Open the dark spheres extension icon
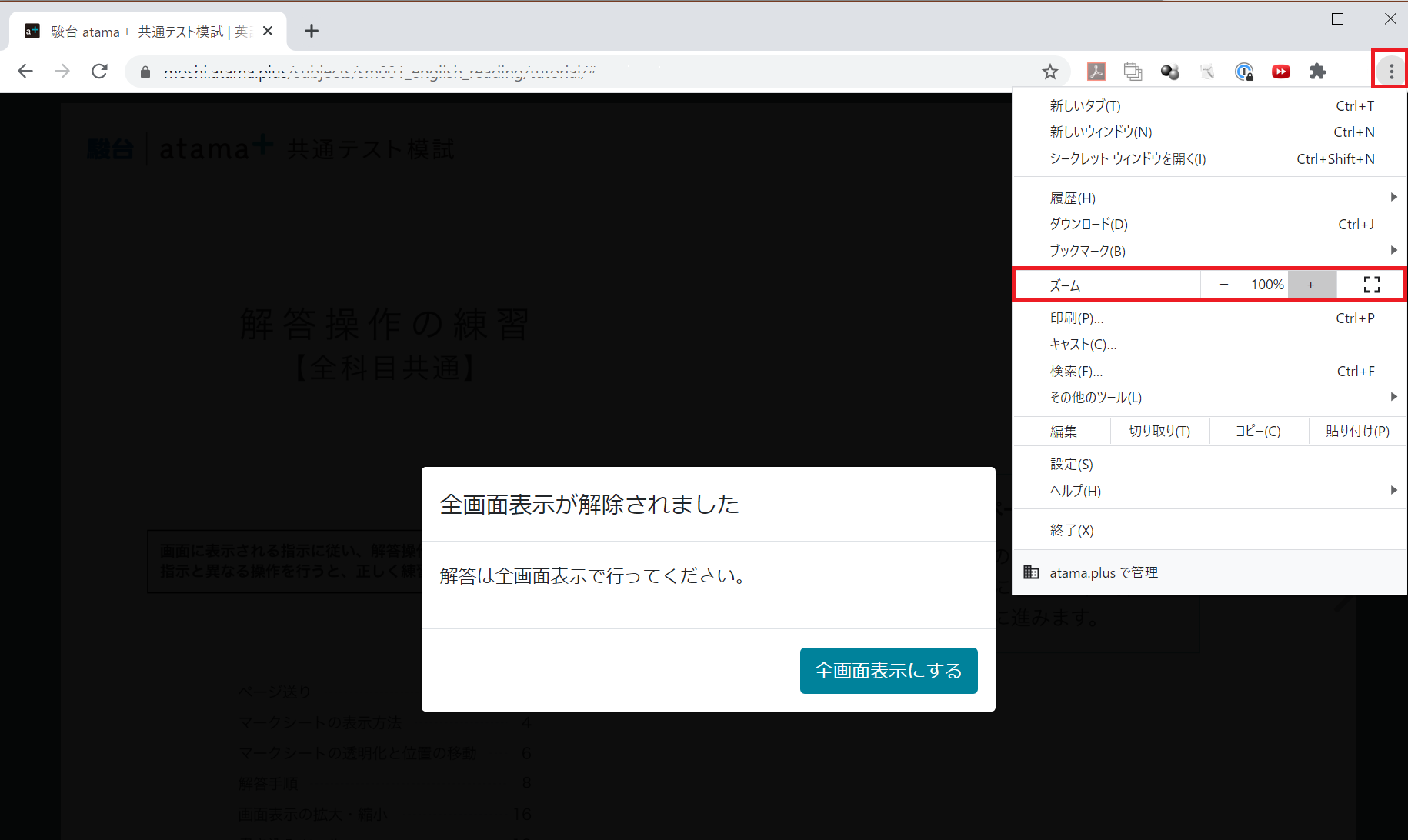The height and width of the screenshot is (840, 1408). coord(1170,72)
